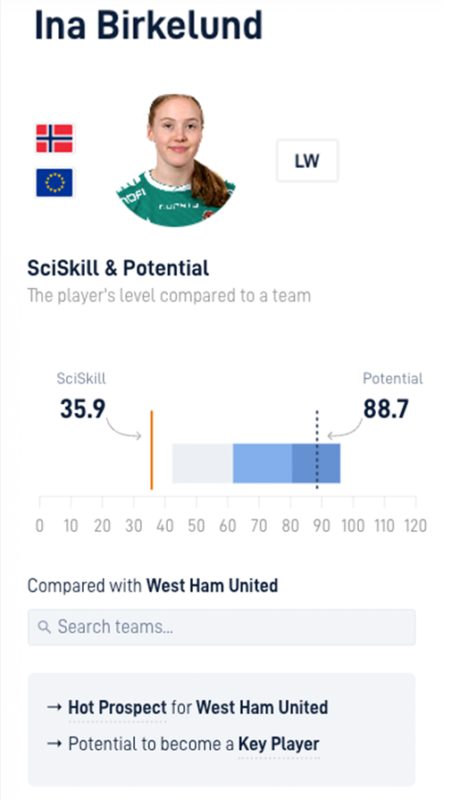This screenshot has width=451, height=800.
Task: Click the dotted Potential marker line
Action: [x=317, y=450]
